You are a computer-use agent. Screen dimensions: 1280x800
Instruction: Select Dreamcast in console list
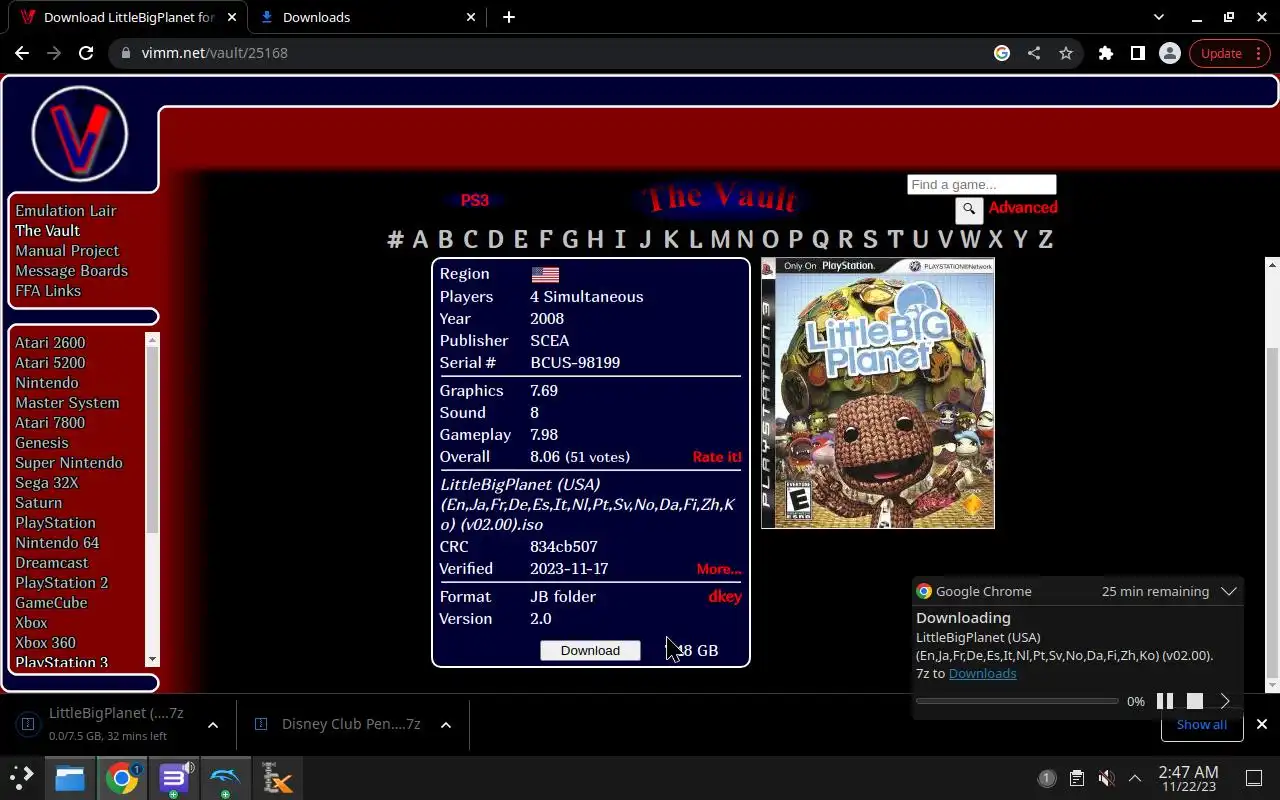pos(52,563)
